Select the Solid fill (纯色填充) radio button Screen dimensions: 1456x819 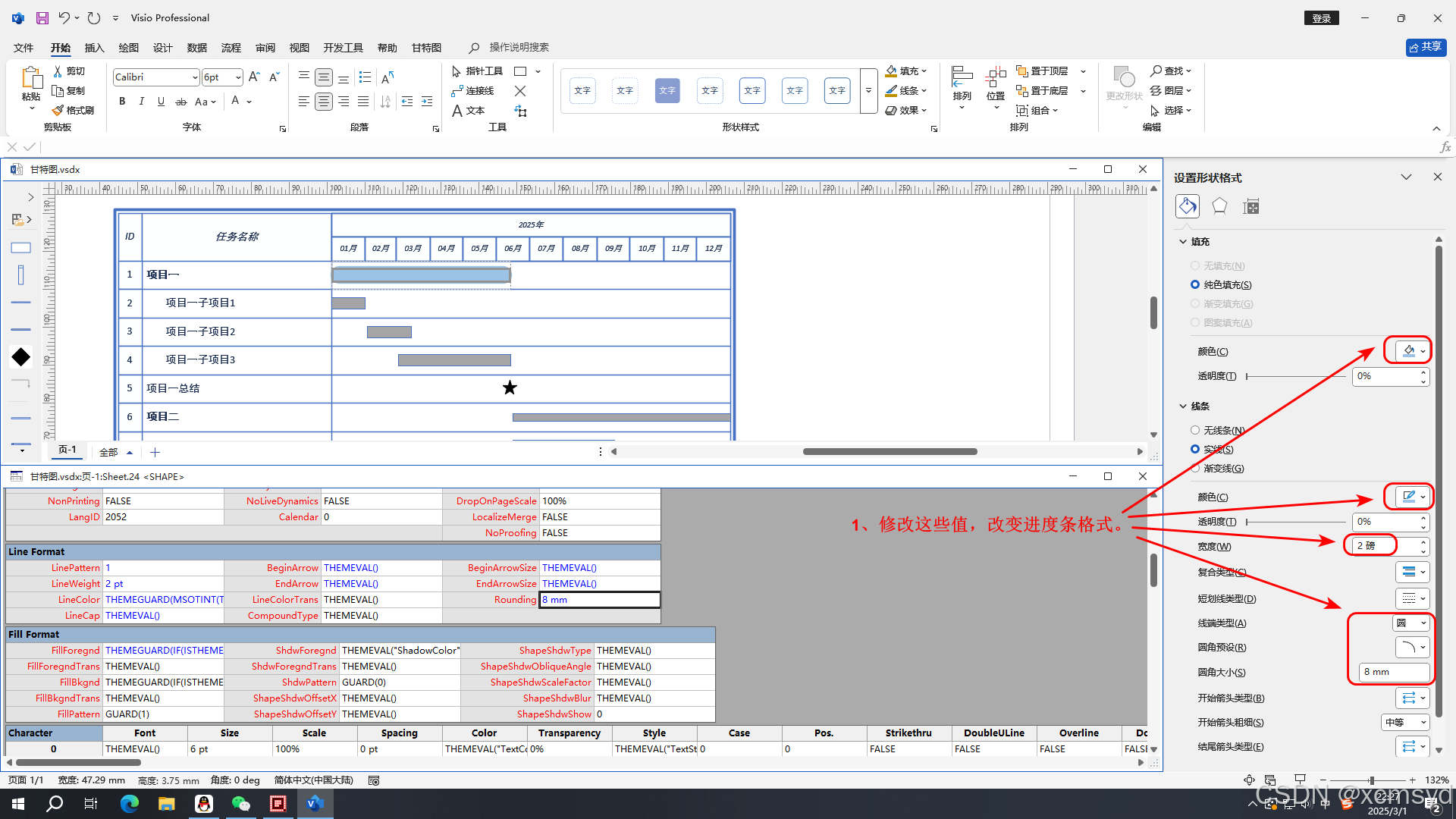click(x=1195, y=285)
